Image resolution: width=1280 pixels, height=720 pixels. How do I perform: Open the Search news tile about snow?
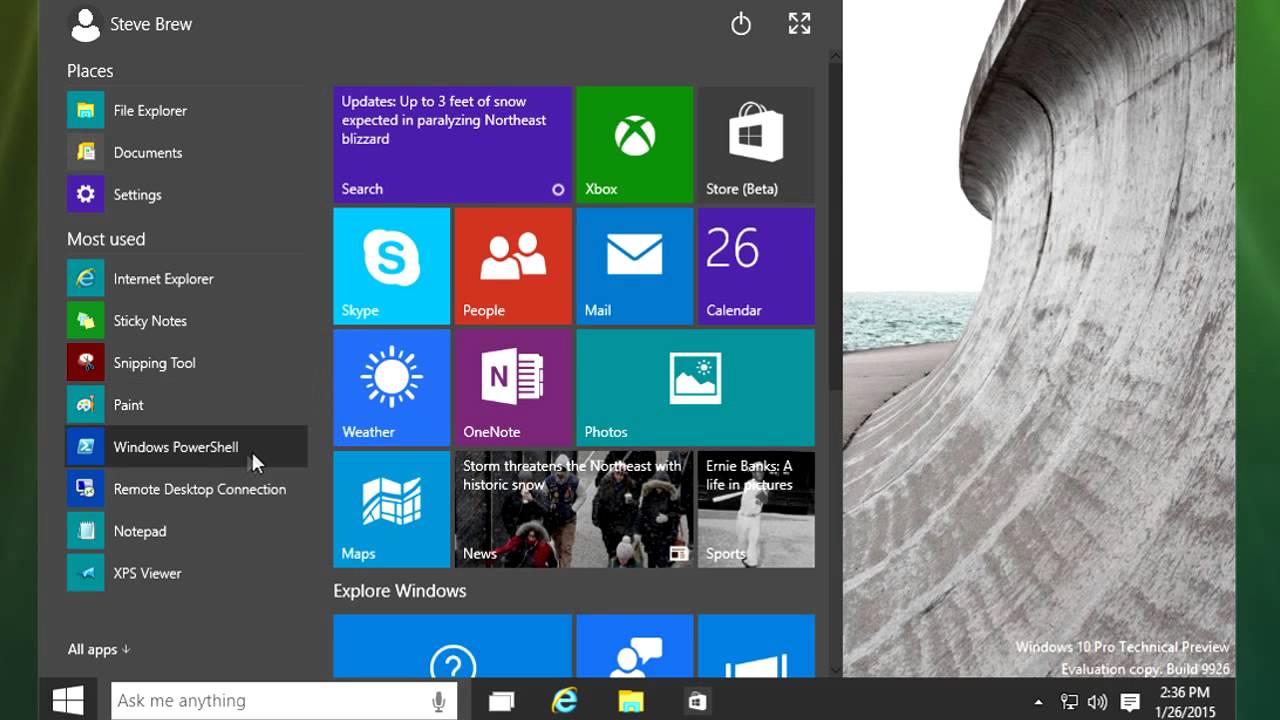[452, 145]
